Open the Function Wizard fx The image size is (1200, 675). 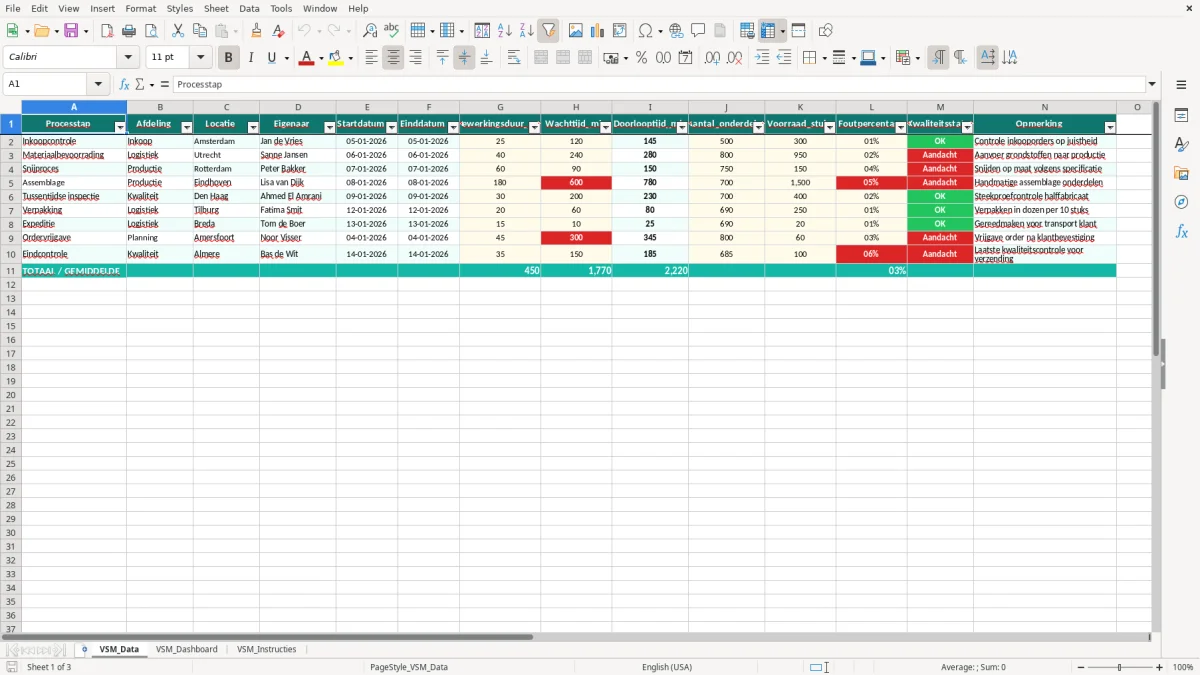point(124,85)
